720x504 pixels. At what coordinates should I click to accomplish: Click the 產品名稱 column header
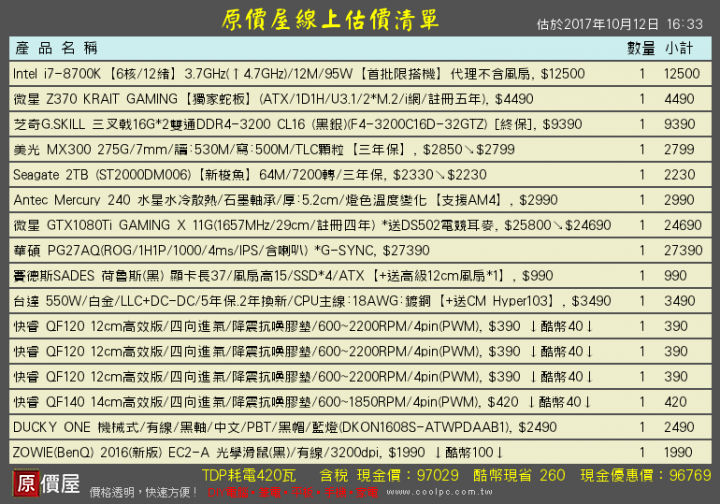[x=56, y=48]
